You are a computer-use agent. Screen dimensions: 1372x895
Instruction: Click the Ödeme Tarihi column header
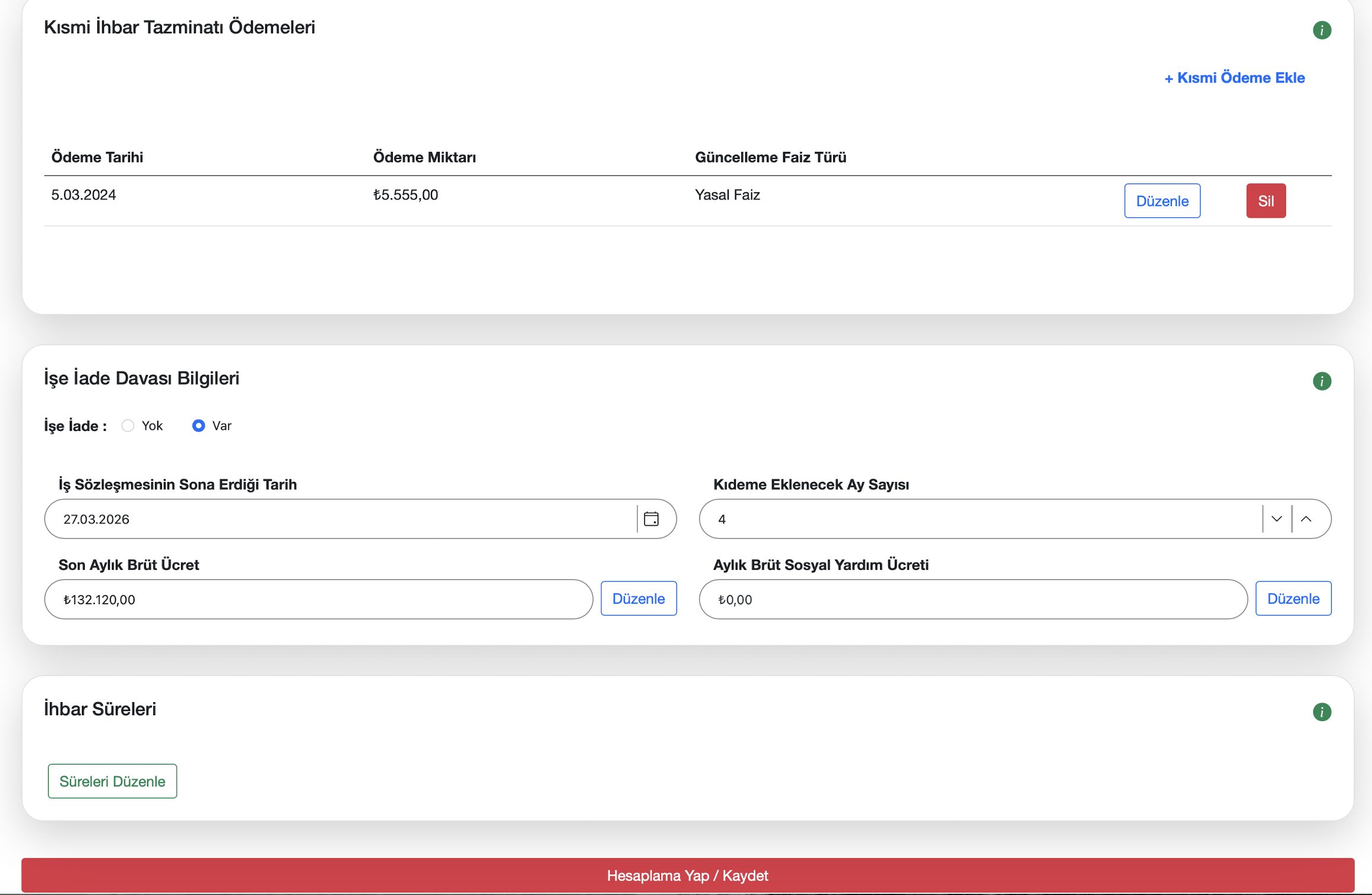pos(97,157)
